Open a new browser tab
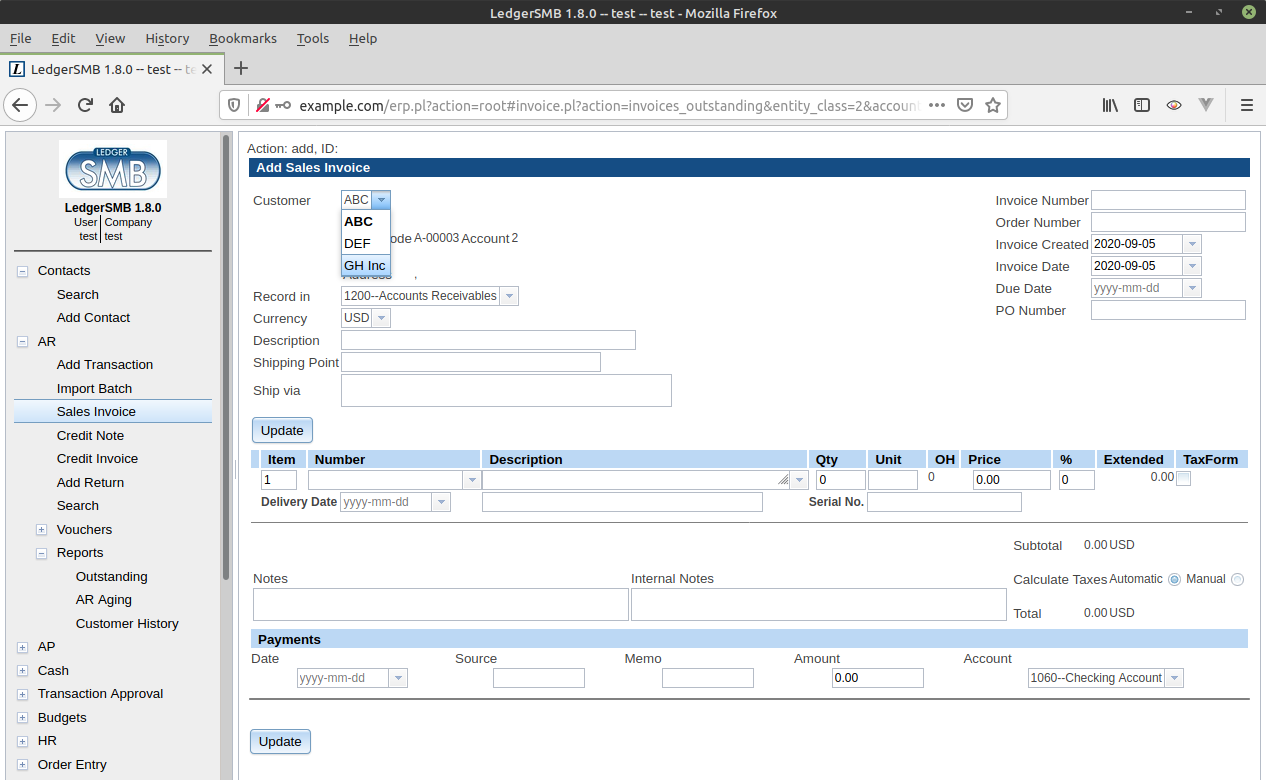1266x780 pixels. pyautogui.click(x=240, y=69)
